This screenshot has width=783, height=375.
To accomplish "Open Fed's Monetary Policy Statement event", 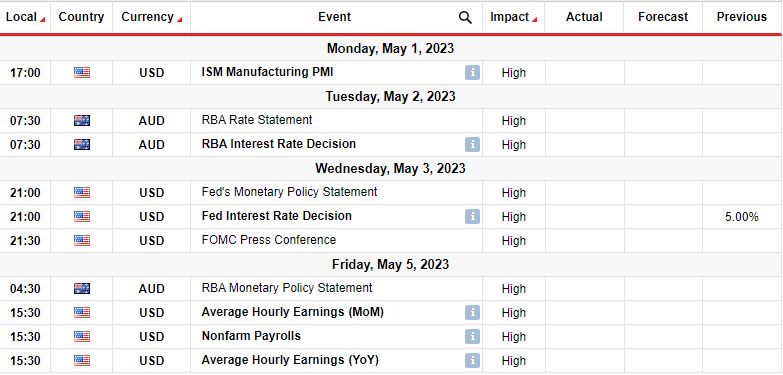I will 289,192.
